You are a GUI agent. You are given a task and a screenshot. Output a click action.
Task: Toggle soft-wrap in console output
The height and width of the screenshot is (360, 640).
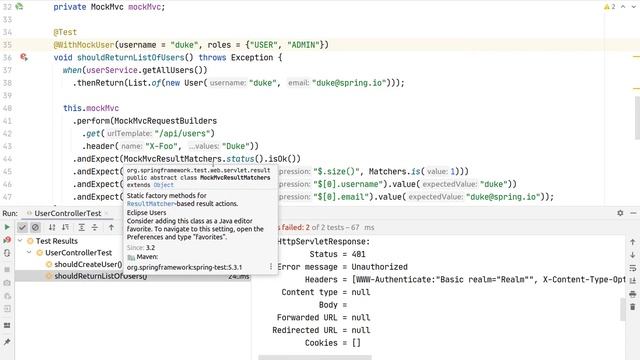(633, 268)
